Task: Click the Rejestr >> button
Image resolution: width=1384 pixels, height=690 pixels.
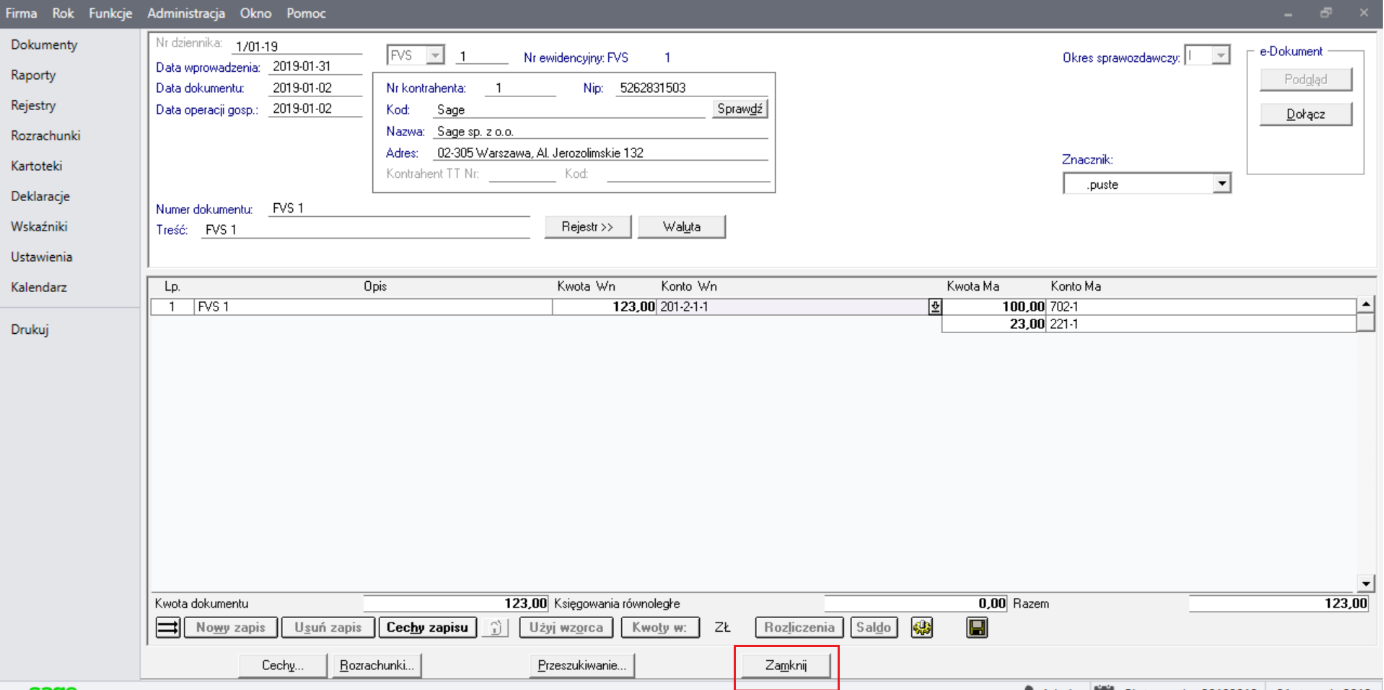Action: (588, 227)
